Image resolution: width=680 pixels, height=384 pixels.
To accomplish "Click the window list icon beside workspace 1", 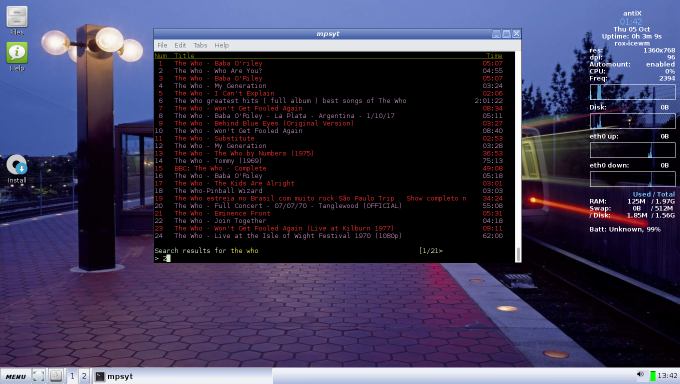I will [56, 376].
